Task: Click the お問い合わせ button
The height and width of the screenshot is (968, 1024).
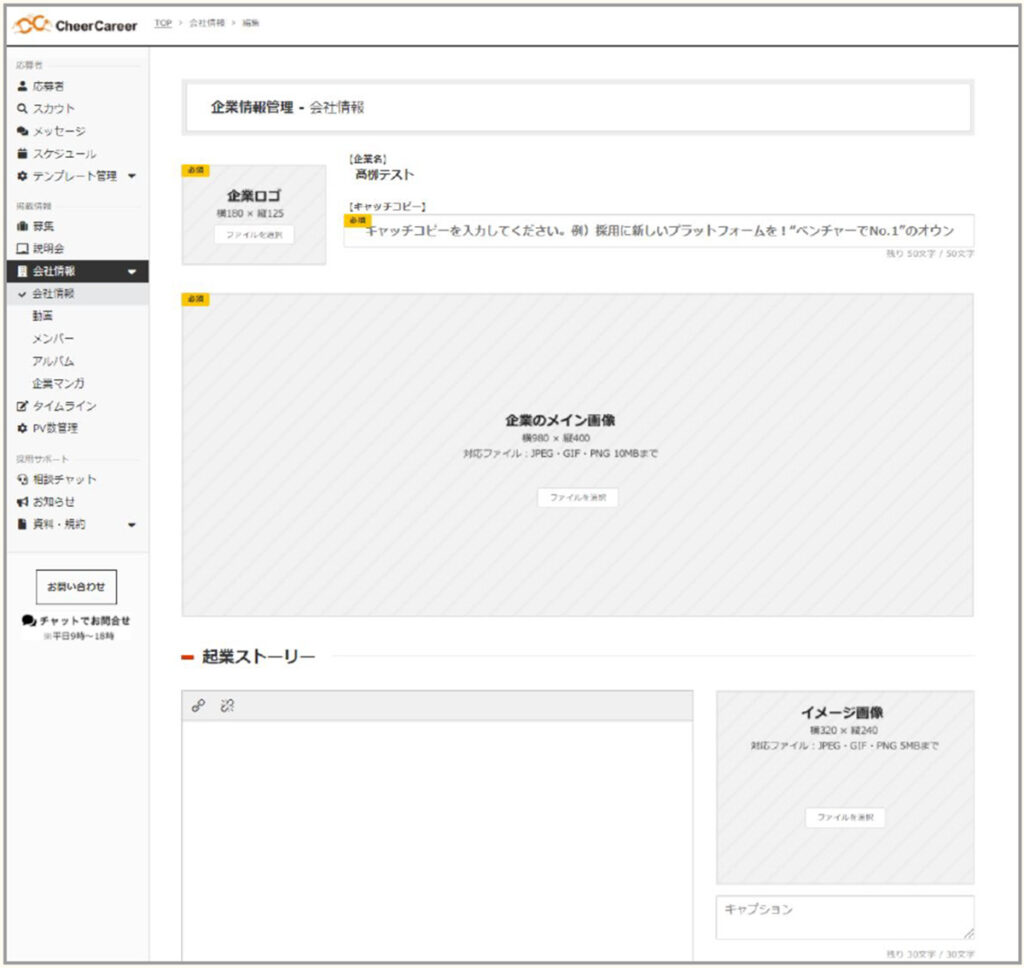Action: coord(76,587)
